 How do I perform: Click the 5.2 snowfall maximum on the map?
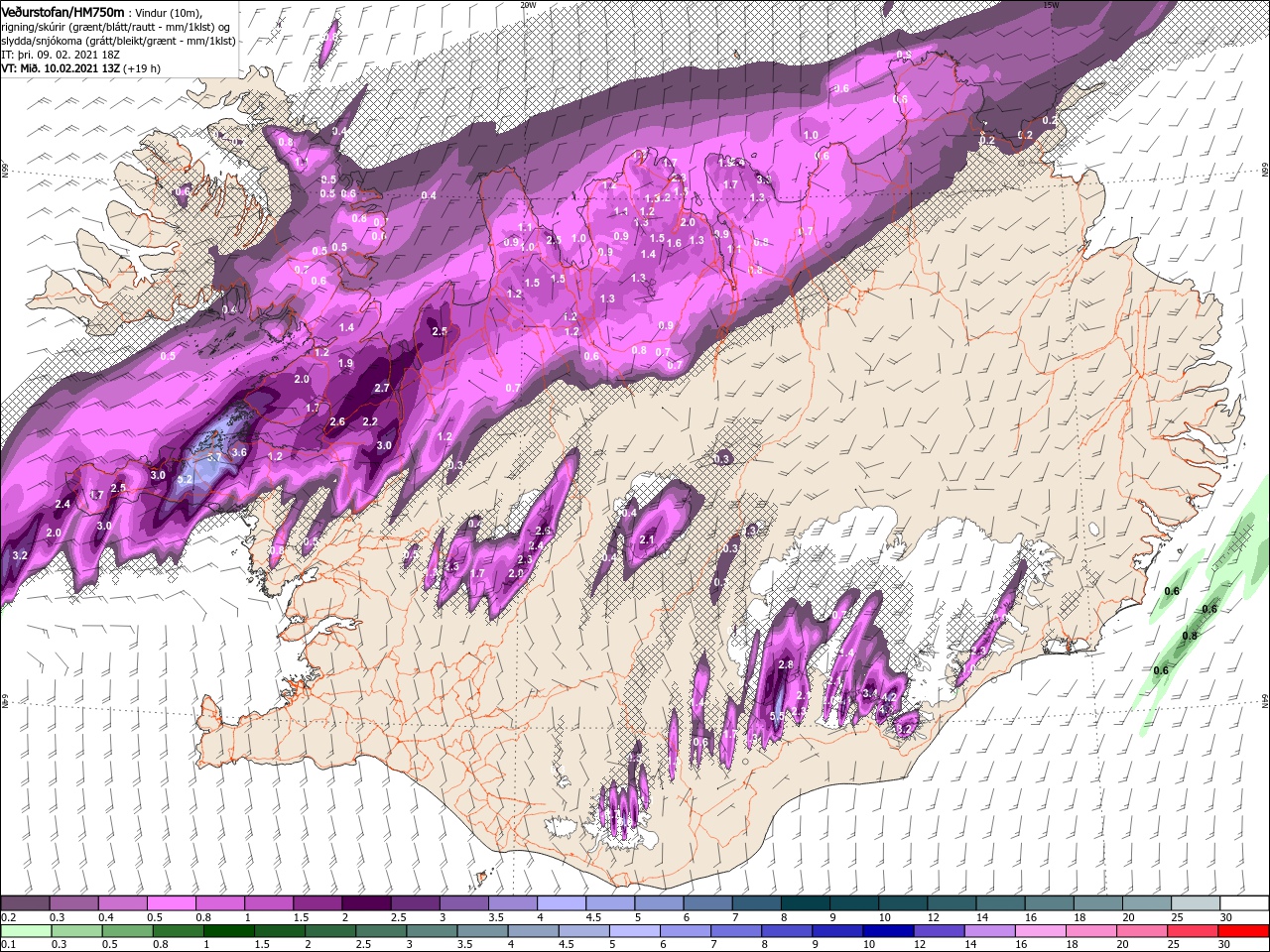(185, 479)
